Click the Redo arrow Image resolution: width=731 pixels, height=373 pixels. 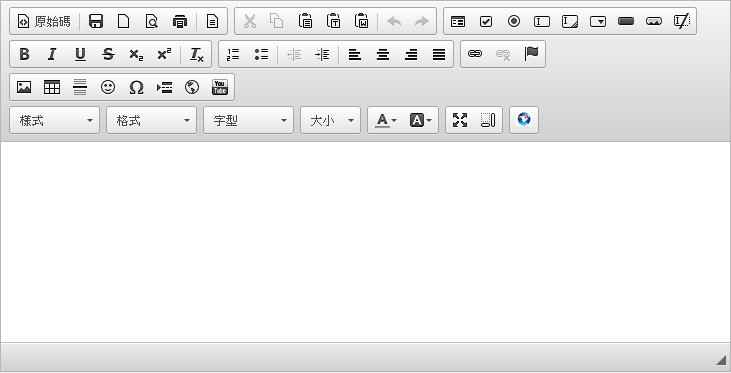pos(422,21)
